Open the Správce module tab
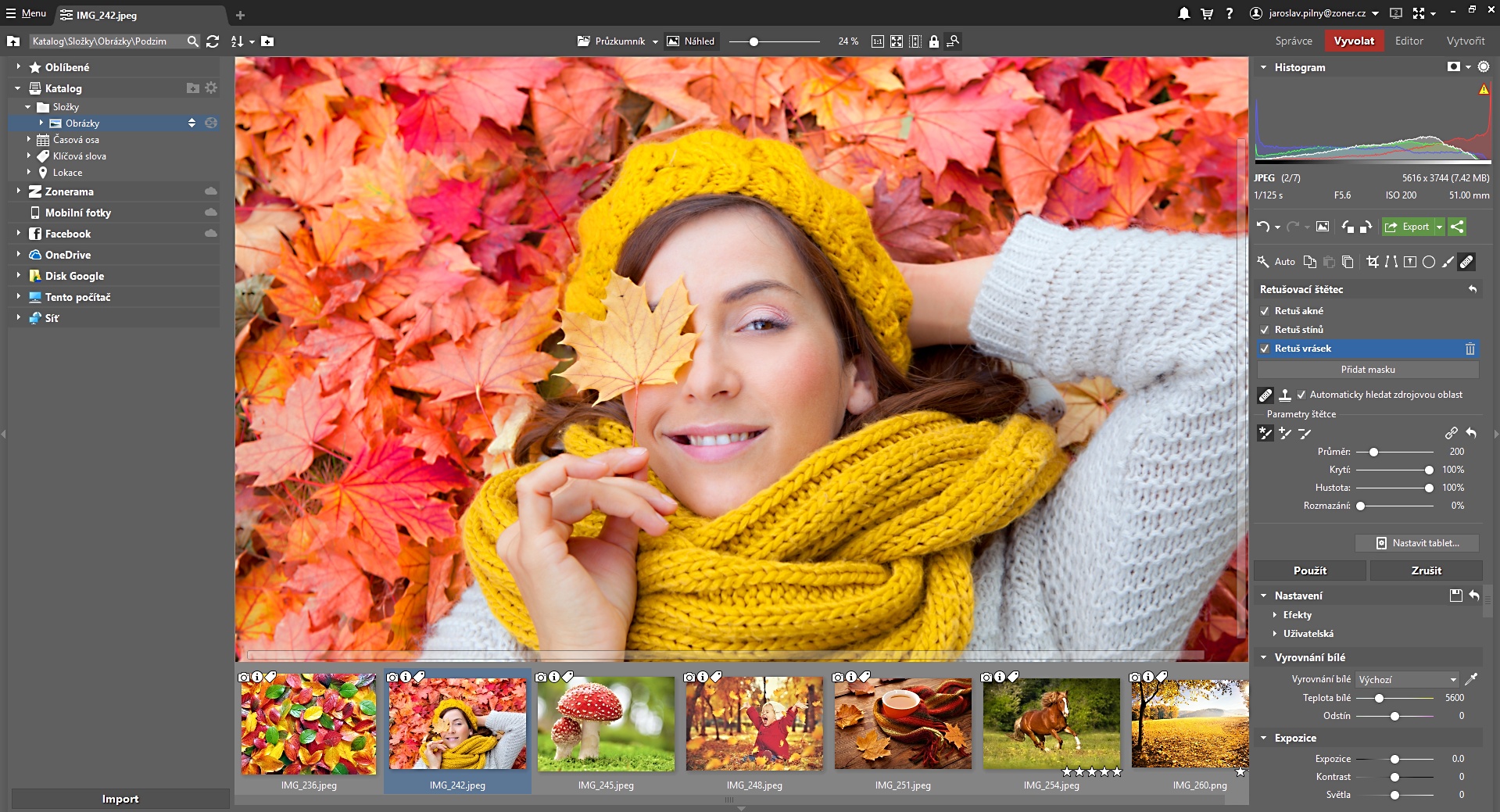This screenshot has height=812, width=1500. point(1294,41)
